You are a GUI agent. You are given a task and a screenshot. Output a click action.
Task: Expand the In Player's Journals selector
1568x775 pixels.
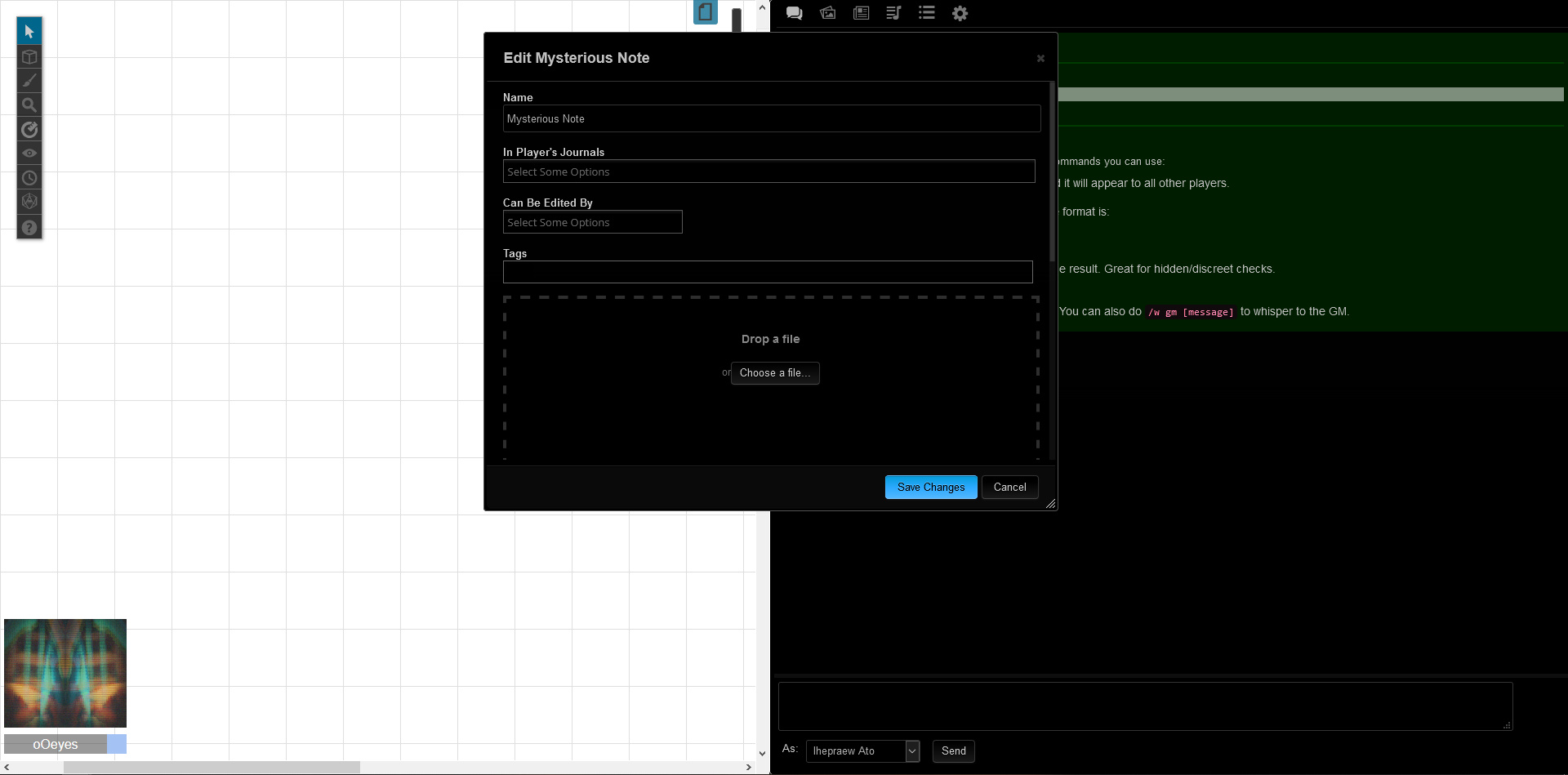coord(768,171)
